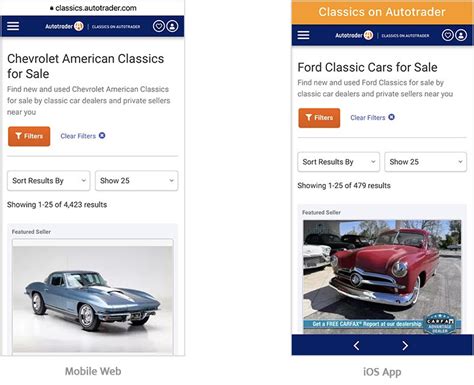Open the blue Corvette featured listing photo
Screen dimensions: 474x385
pyautogui.click(x=93, y=297)
